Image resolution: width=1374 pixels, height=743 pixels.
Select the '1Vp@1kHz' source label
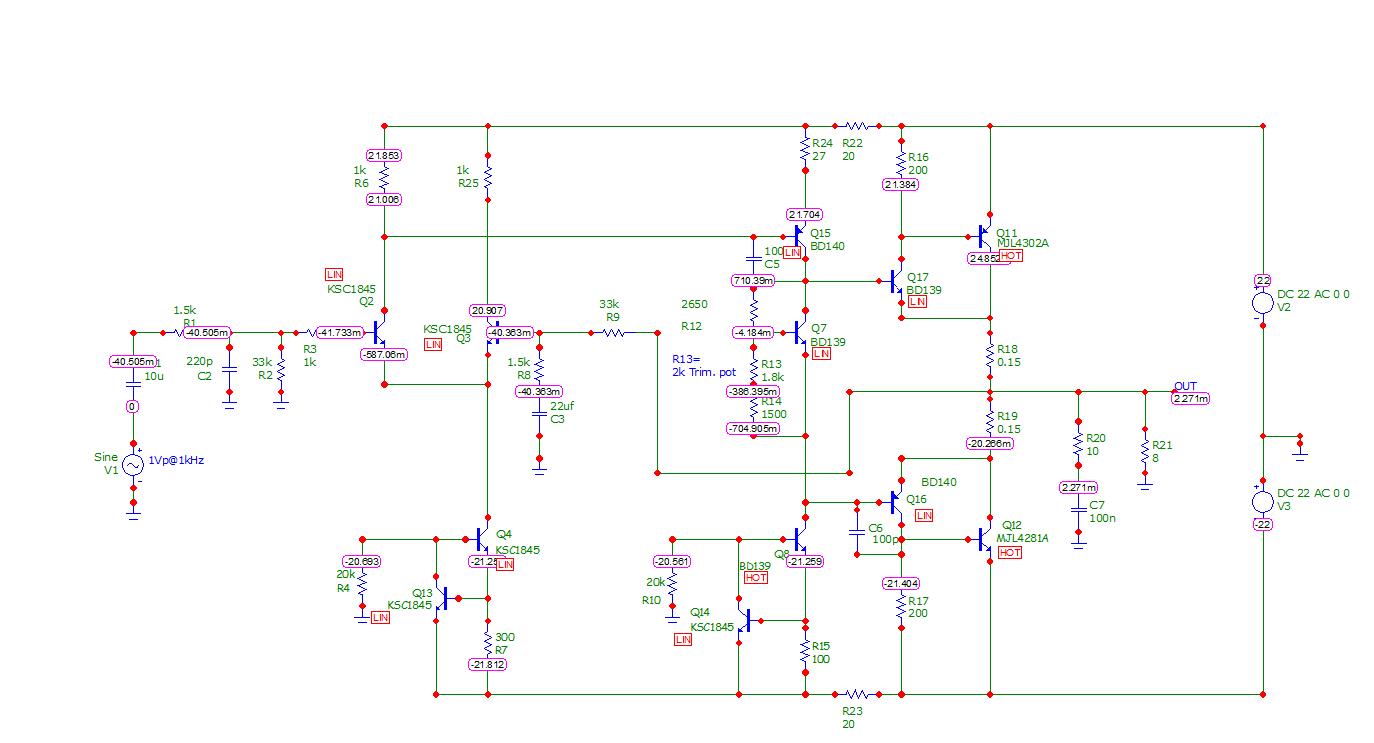[176, 460]
